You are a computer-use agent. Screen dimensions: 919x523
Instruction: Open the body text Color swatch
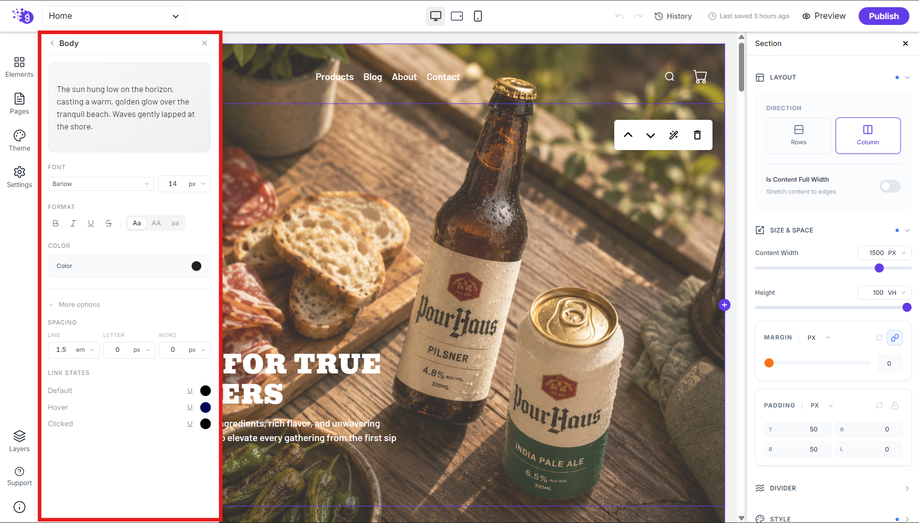[x=196, y=266]
